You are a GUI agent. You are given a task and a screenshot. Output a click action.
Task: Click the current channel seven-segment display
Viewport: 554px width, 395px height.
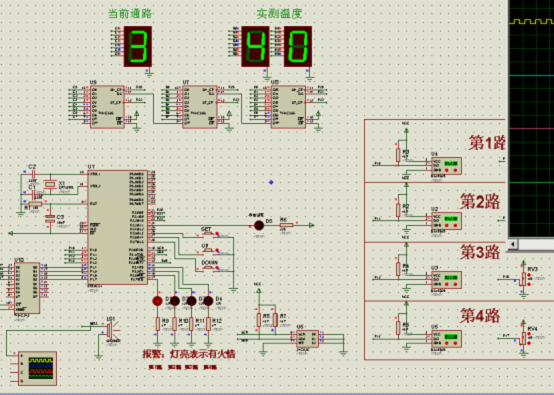point(138,46)
